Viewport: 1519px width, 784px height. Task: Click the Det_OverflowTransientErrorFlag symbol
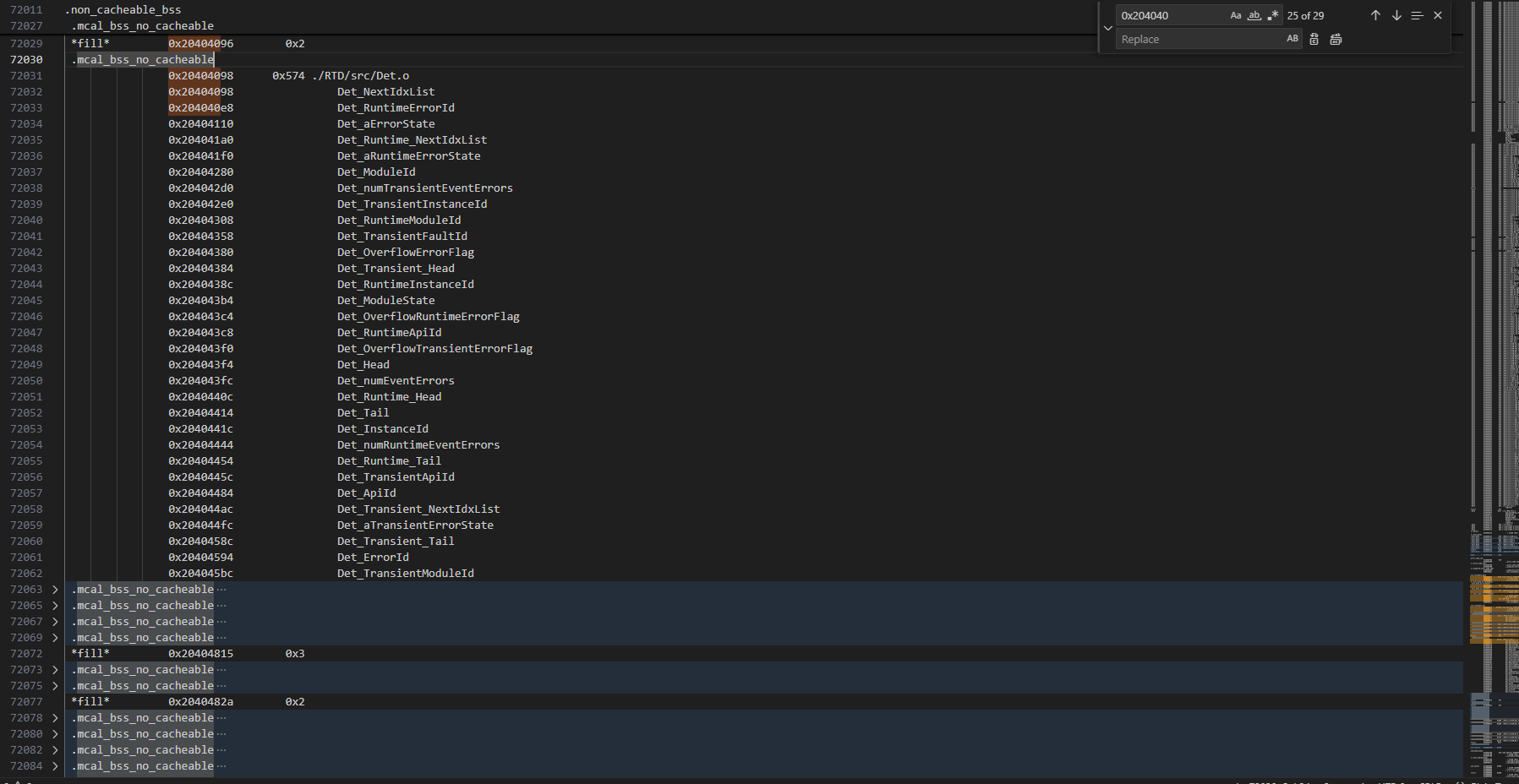click(435, 349)
